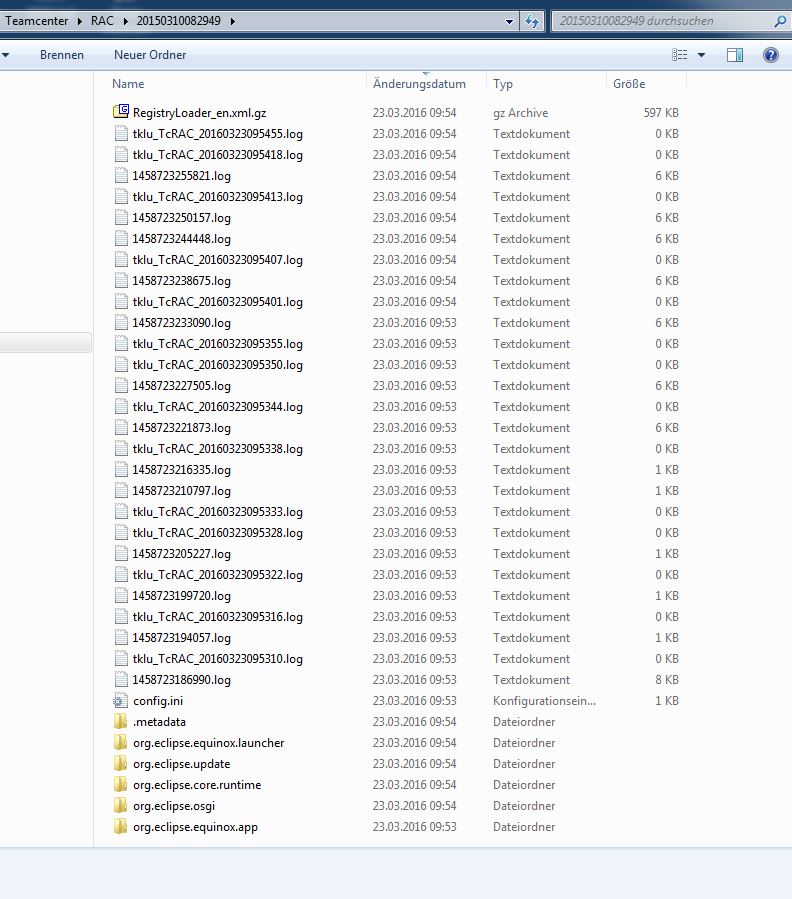The width and height of the screenshot is (792, 899).
Task: Select the file tklu_TcRAC_20160323095316.log
Action: coord(218,616)
